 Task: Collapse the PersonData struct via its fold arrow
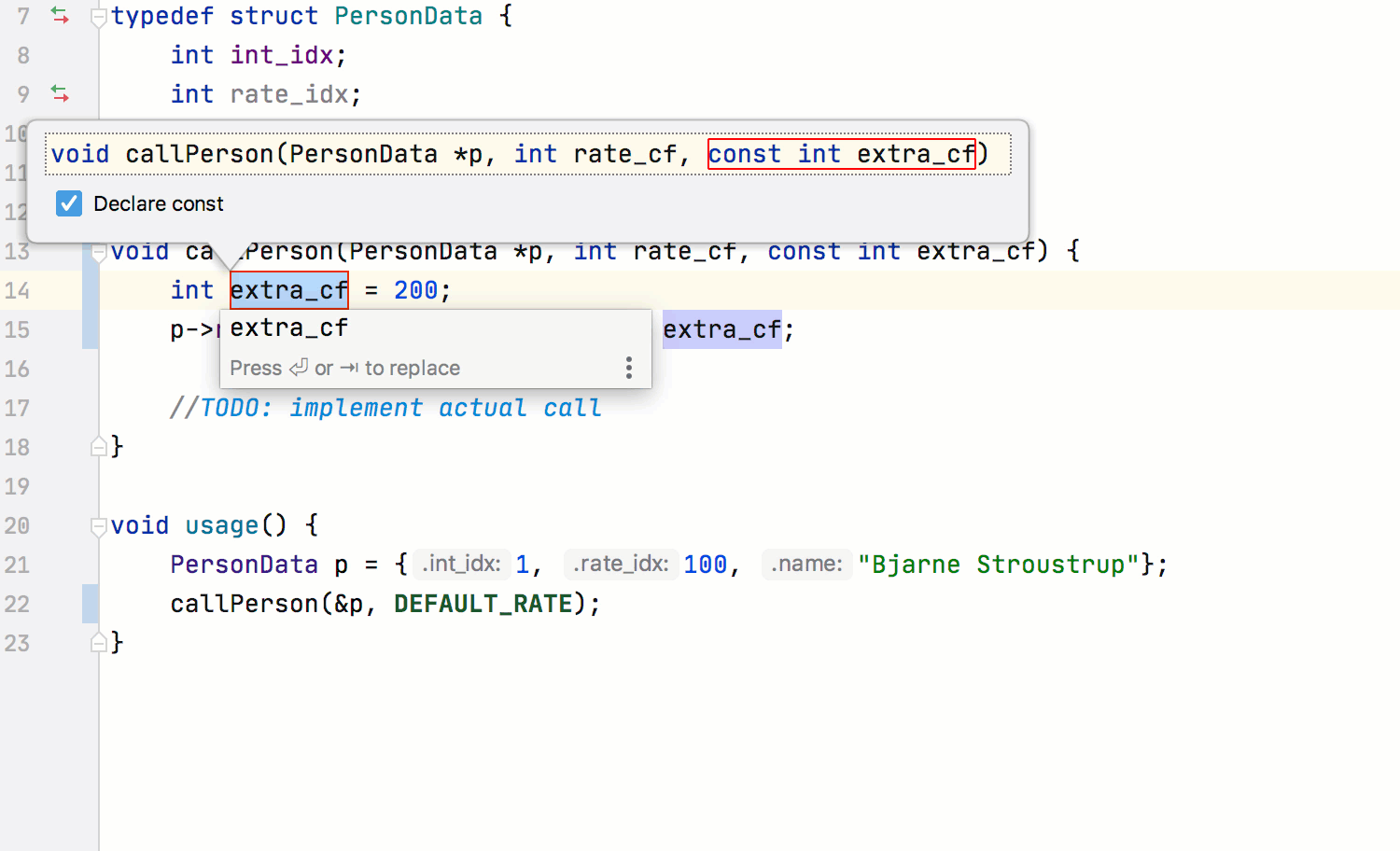coord(98,15)
